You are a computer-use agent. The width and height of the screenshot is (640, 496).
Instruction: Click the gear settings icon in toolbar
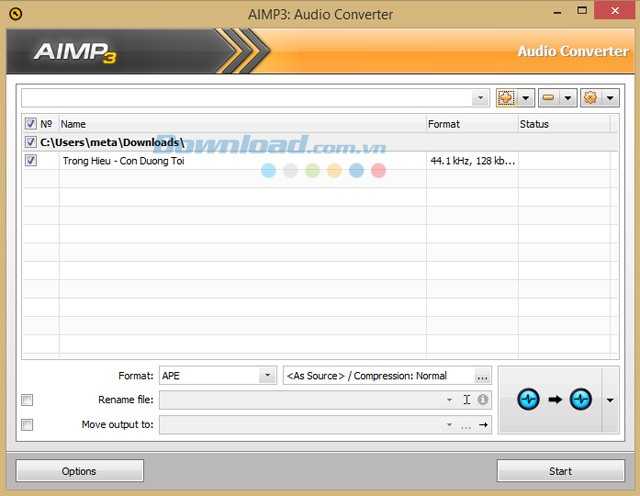[x=590, y=98]
